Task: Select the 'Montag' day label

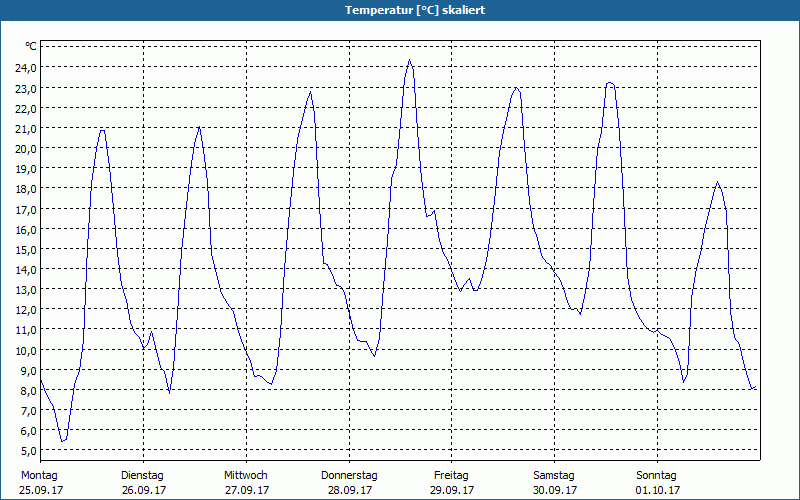Action: 39,476
